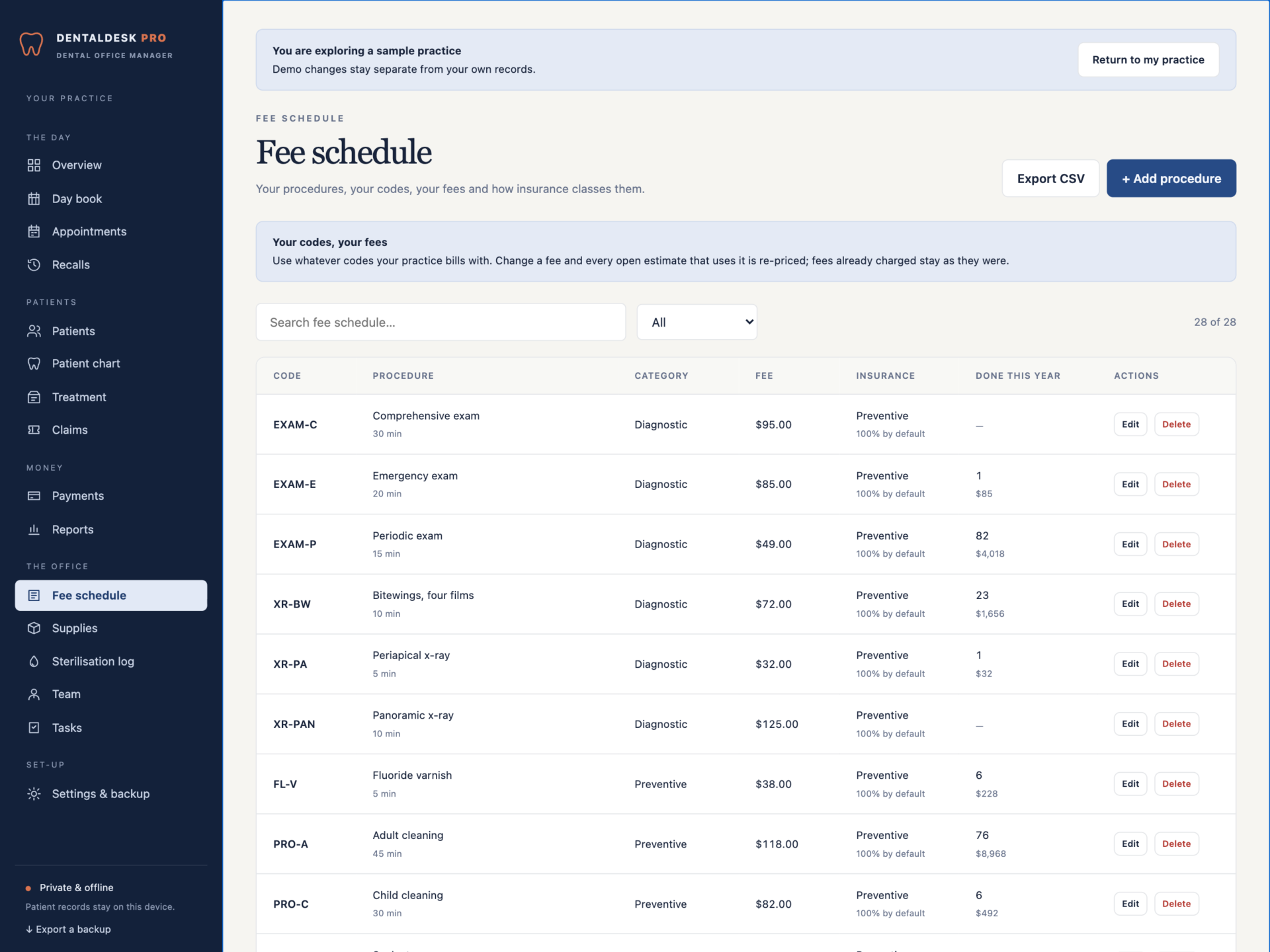The image size is (1270, 952).
Task: Edit the XR-PA Periapical x-ray row
Action: pos(1130,664)
